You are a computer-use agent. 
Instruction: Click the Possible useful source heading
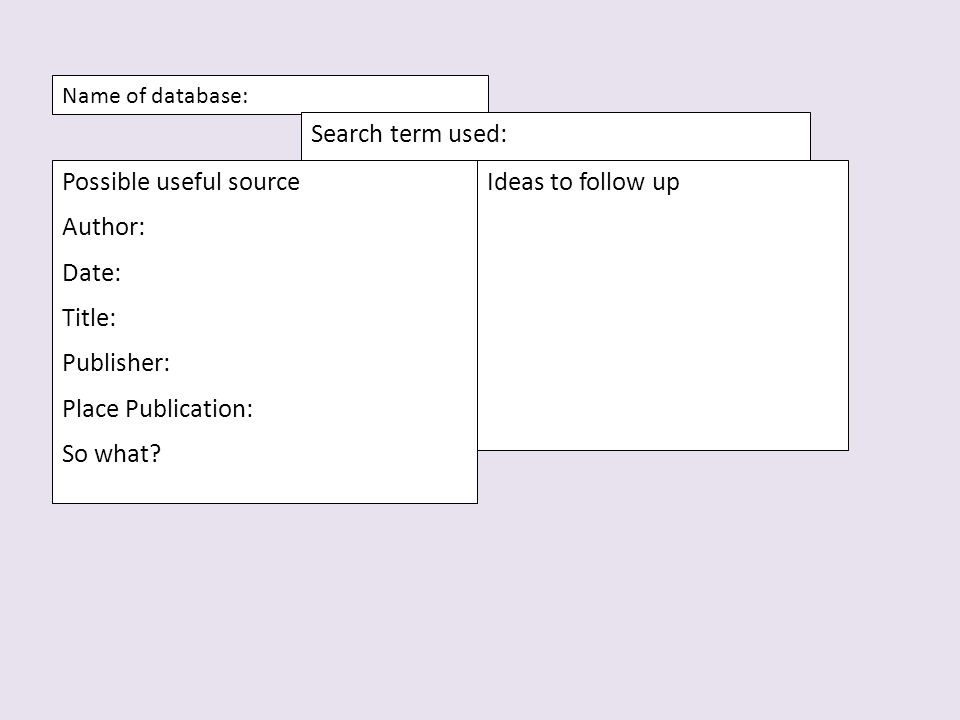[x=181, y=182]
